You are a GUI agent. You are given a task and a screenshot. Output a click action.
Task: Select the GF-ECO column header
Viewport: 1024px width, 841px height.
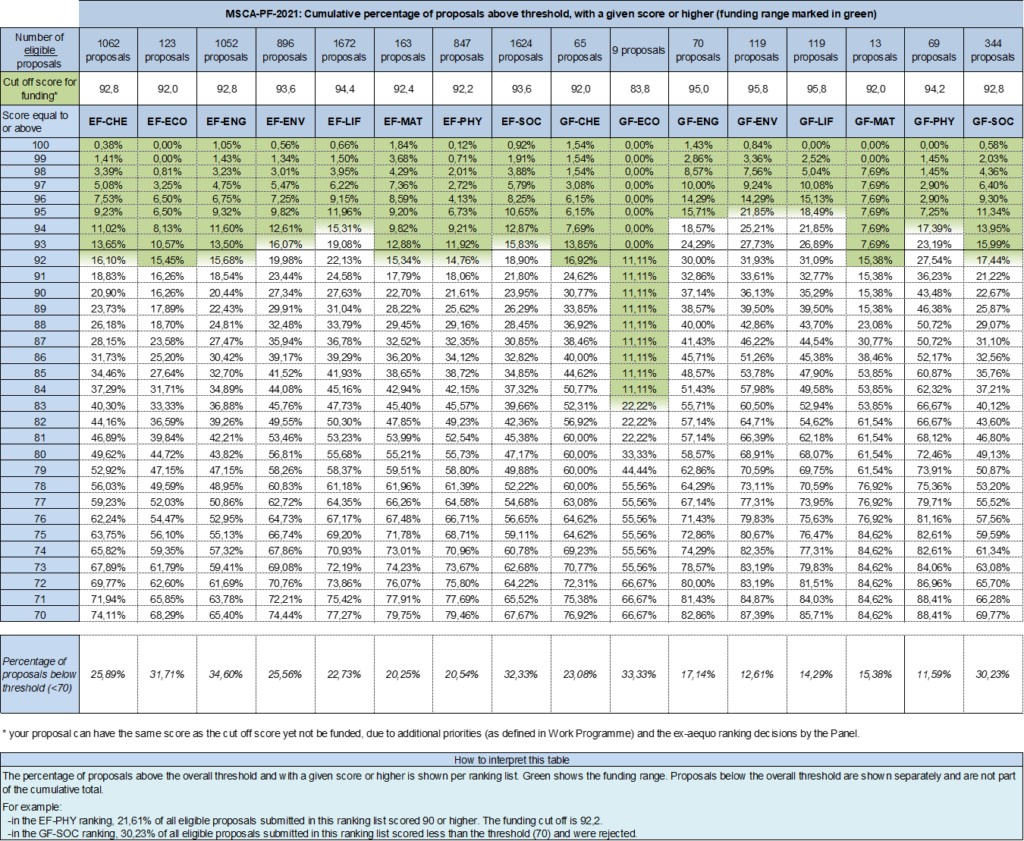[638, 120]
